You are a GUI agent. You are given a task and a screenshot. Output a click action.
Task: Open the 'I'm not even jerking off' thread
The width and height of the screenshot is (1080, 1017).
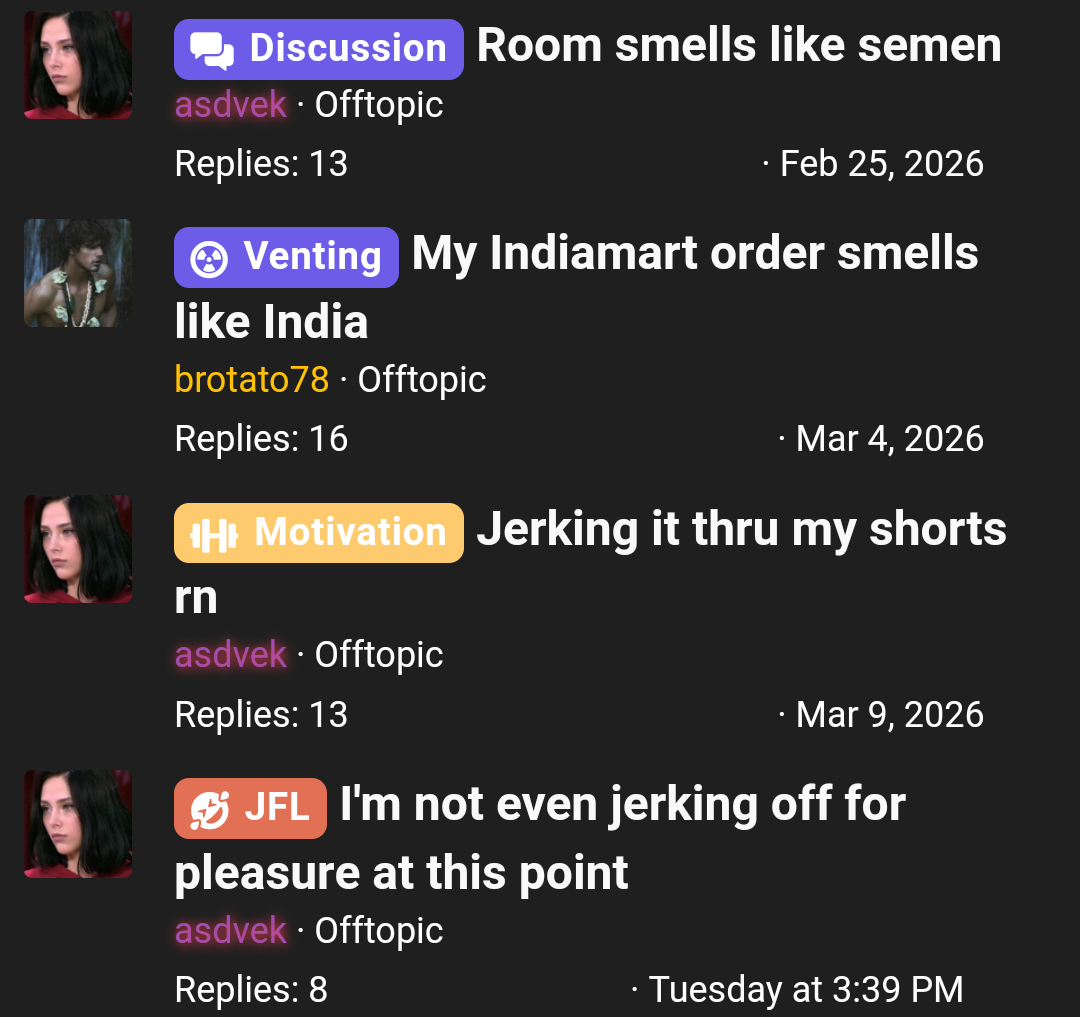coord(540,839)
